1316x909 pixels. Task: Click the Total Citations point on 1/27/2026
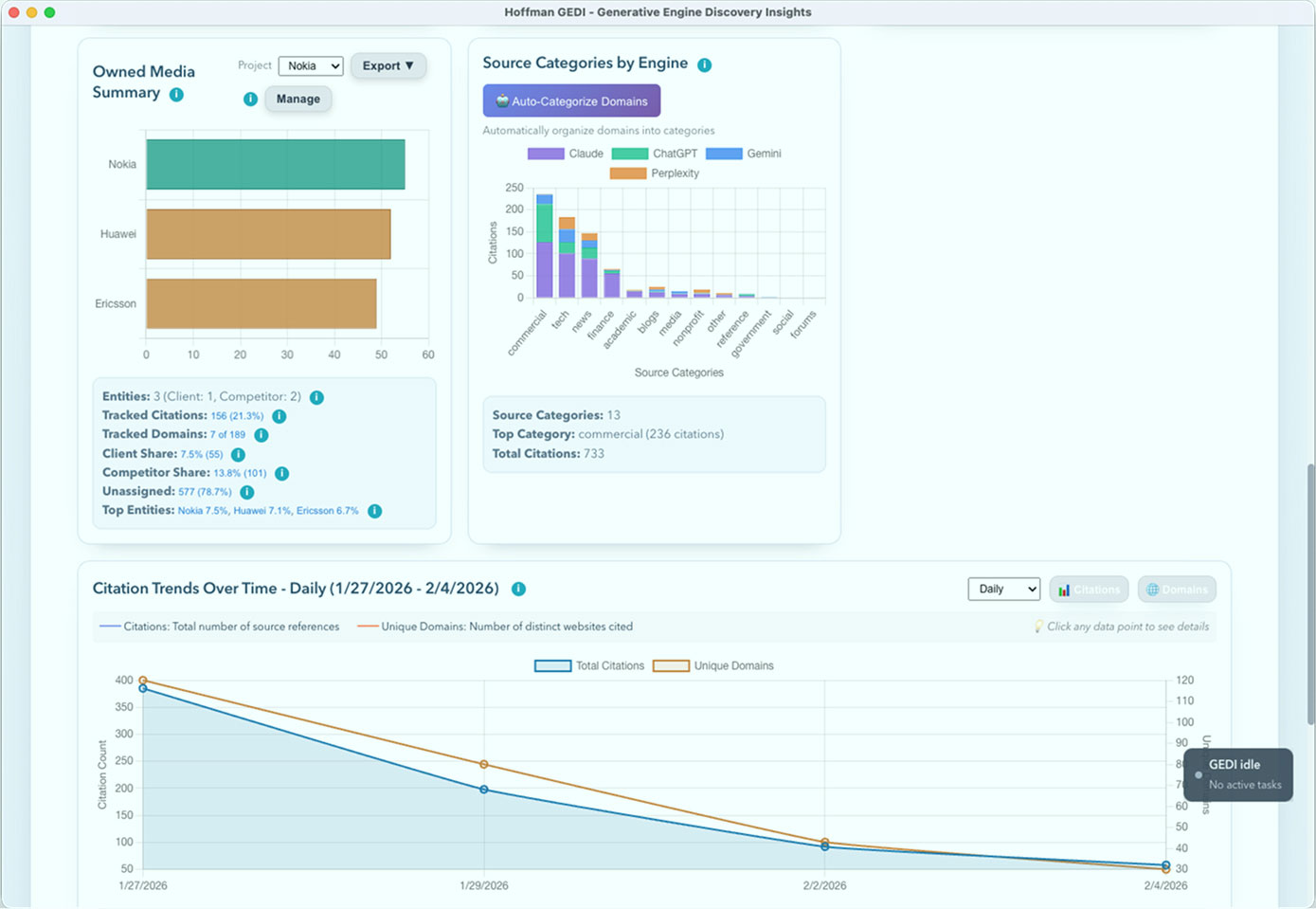(143, 689)
